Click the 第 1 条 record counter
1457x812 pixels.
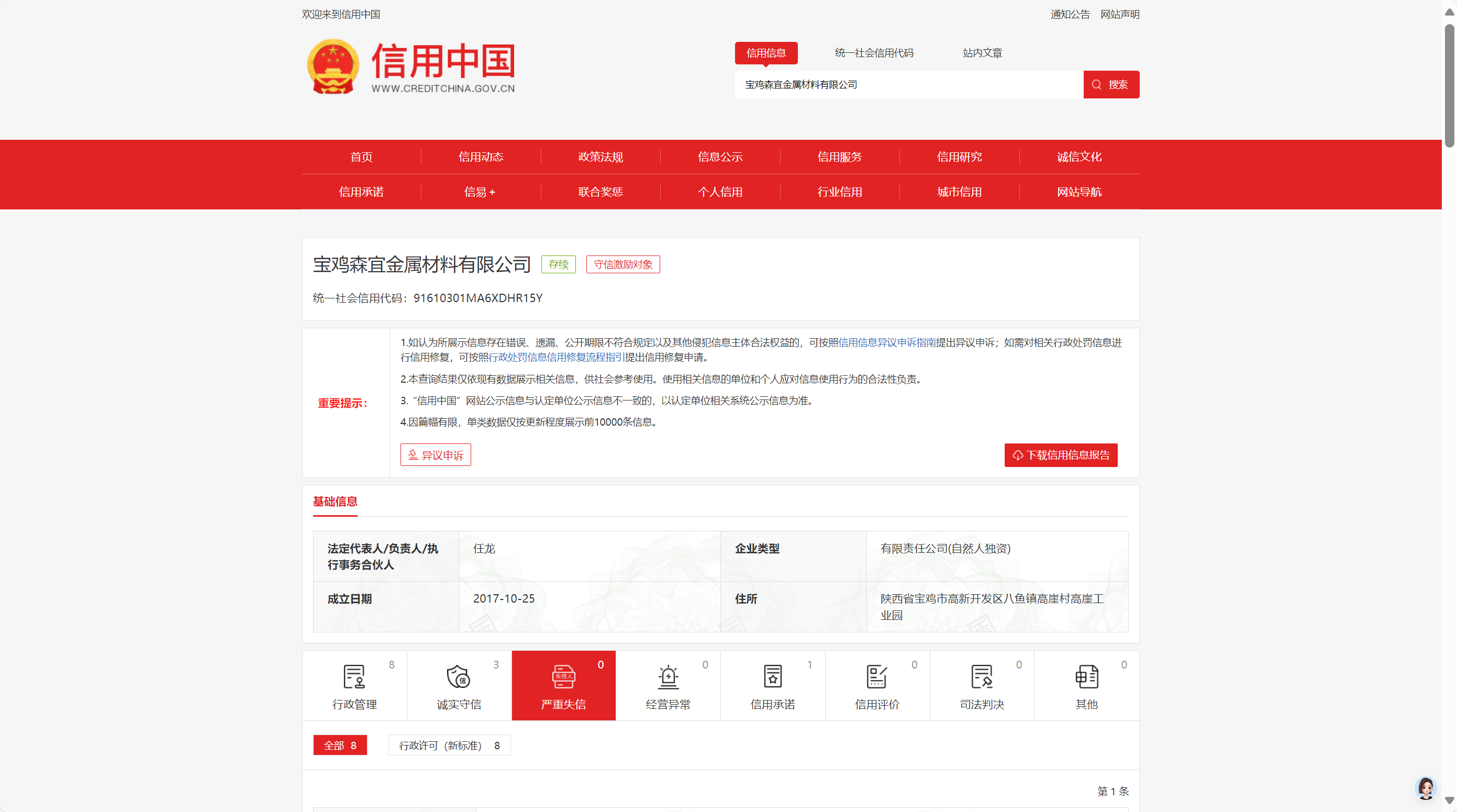coord(1113,791)
